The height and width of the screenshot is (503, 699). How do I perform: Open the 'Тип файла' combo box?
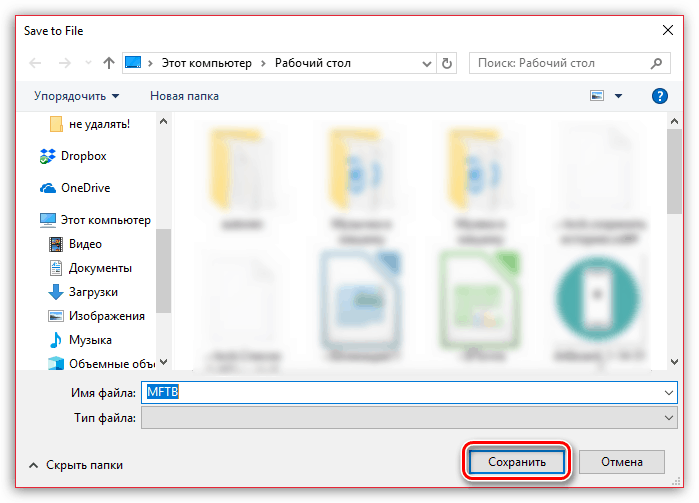point(409,418)
